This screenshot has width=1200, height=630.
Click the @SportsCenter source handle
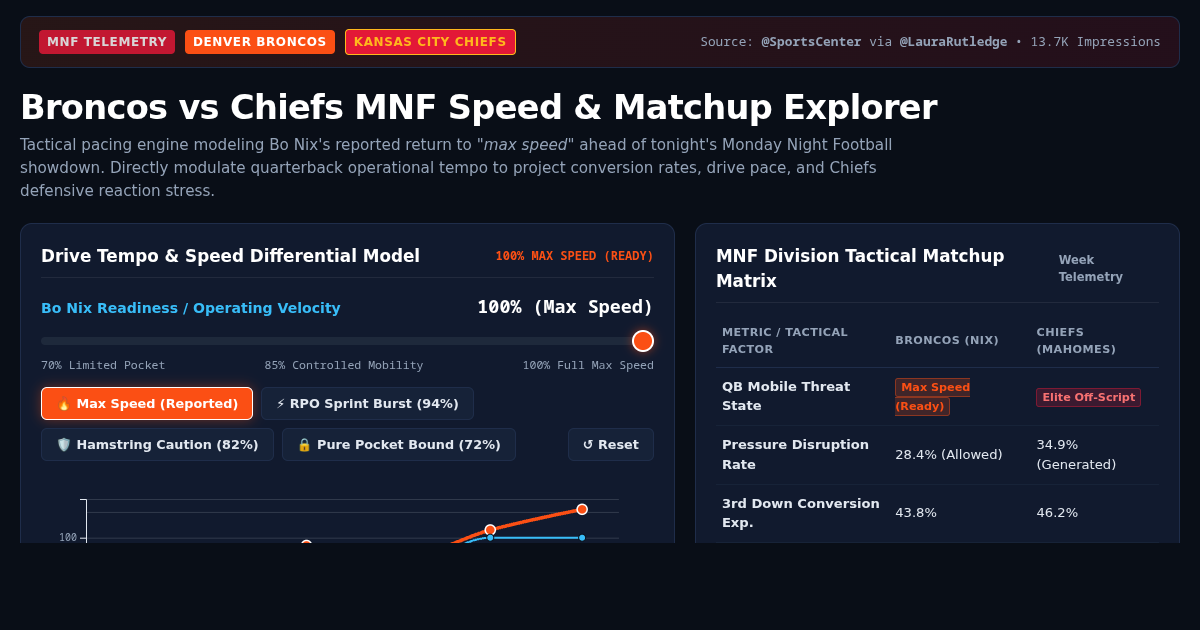click(811, 42)
